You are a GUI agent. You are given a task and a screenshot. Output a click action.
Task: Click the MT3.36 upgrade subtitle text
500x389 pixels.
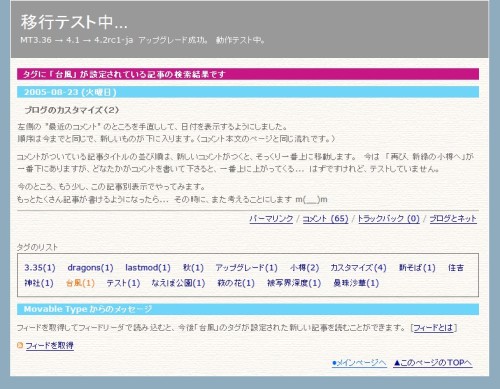pos(143,40)
